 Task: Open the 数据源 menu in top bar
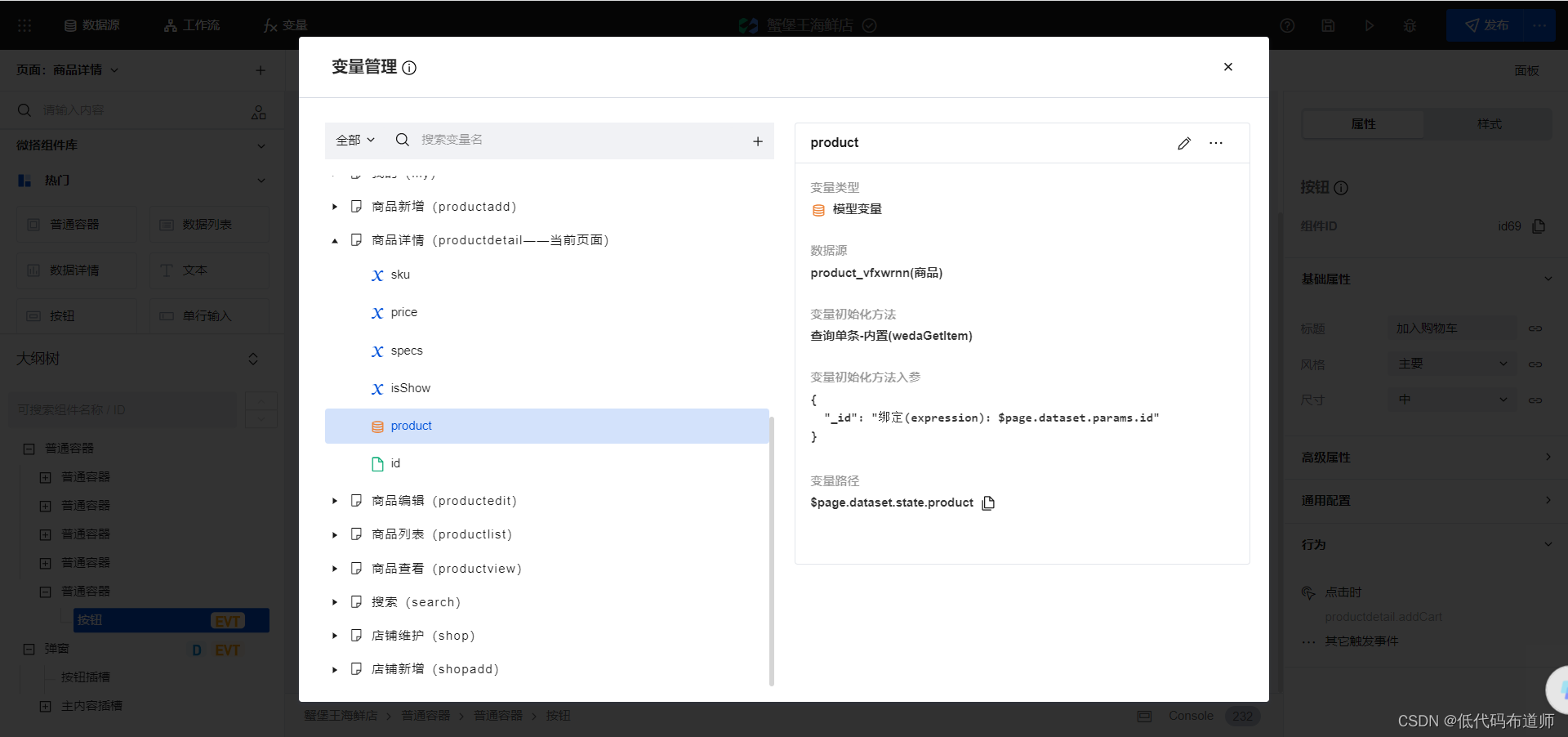[92, 25]
